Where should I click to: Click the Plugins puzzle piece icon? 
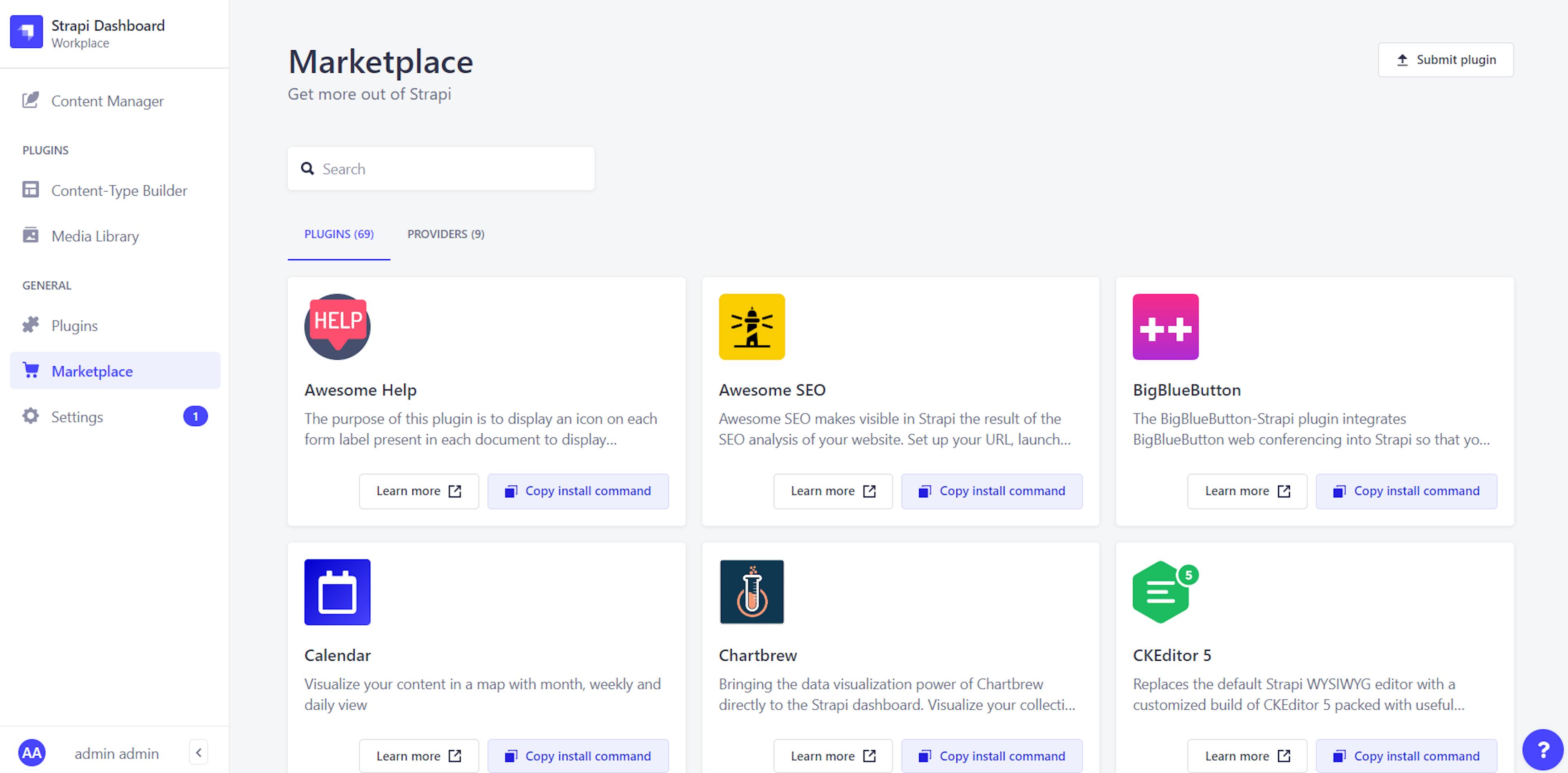[x=31, y=325]
